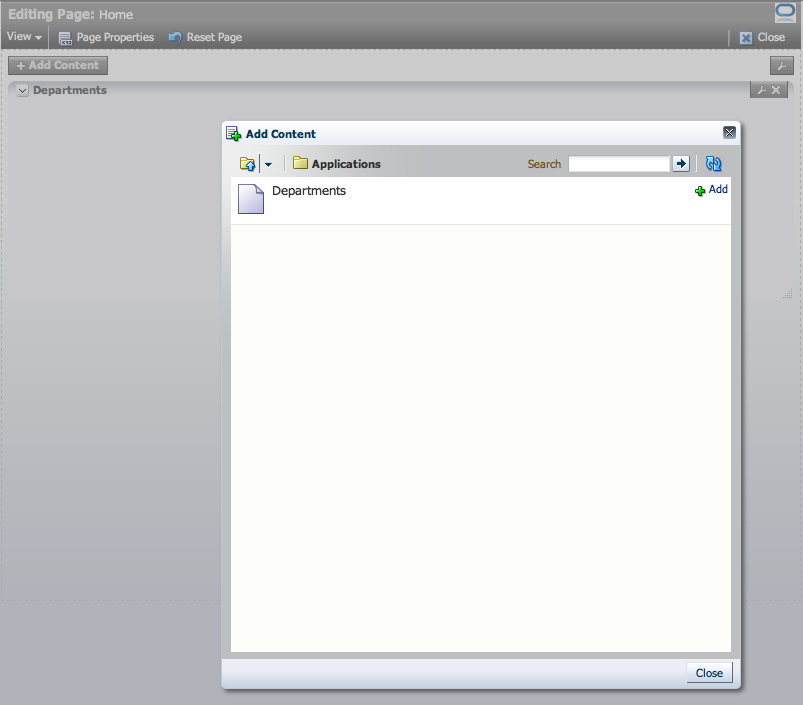Select Page Properties from the edit toolbar
Viewport: 803px width, 705px height.
(x=113, y=37)
